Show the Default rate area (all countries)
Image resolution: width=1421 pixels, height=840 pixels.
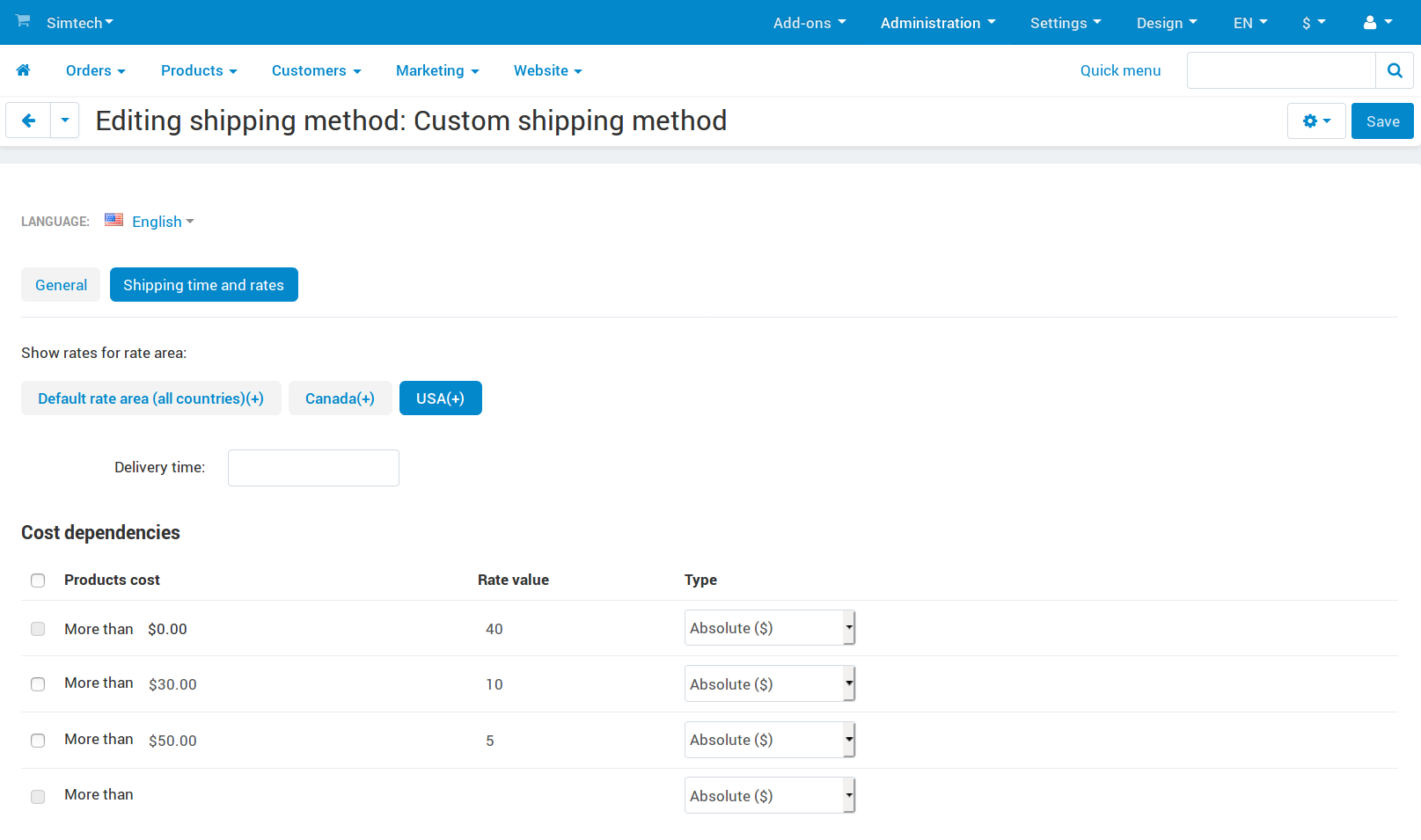[x=150, y=398]
